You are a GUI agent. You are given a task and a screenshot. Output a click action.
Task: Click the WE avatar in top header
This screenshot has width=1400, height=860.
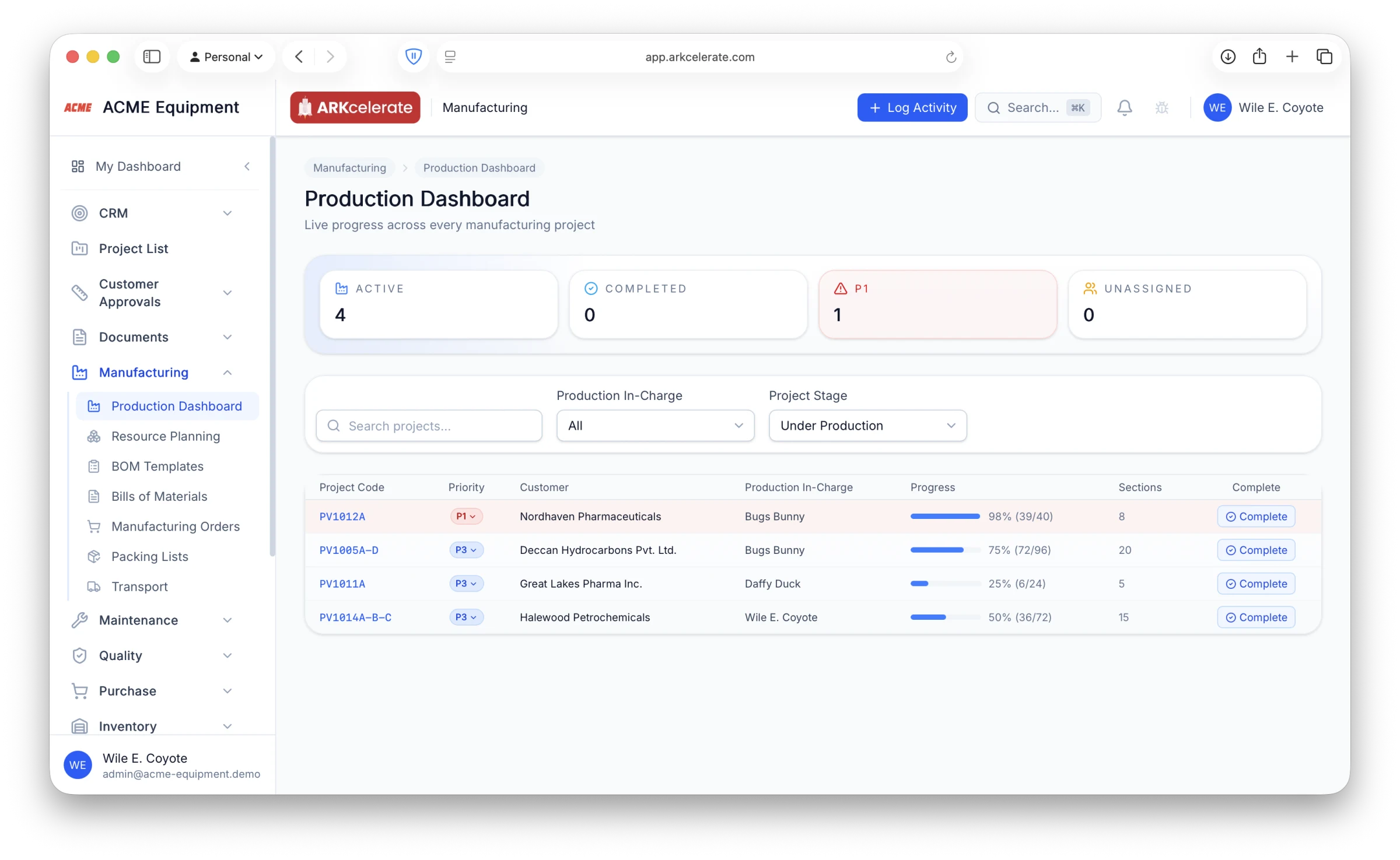[1217, 107]
